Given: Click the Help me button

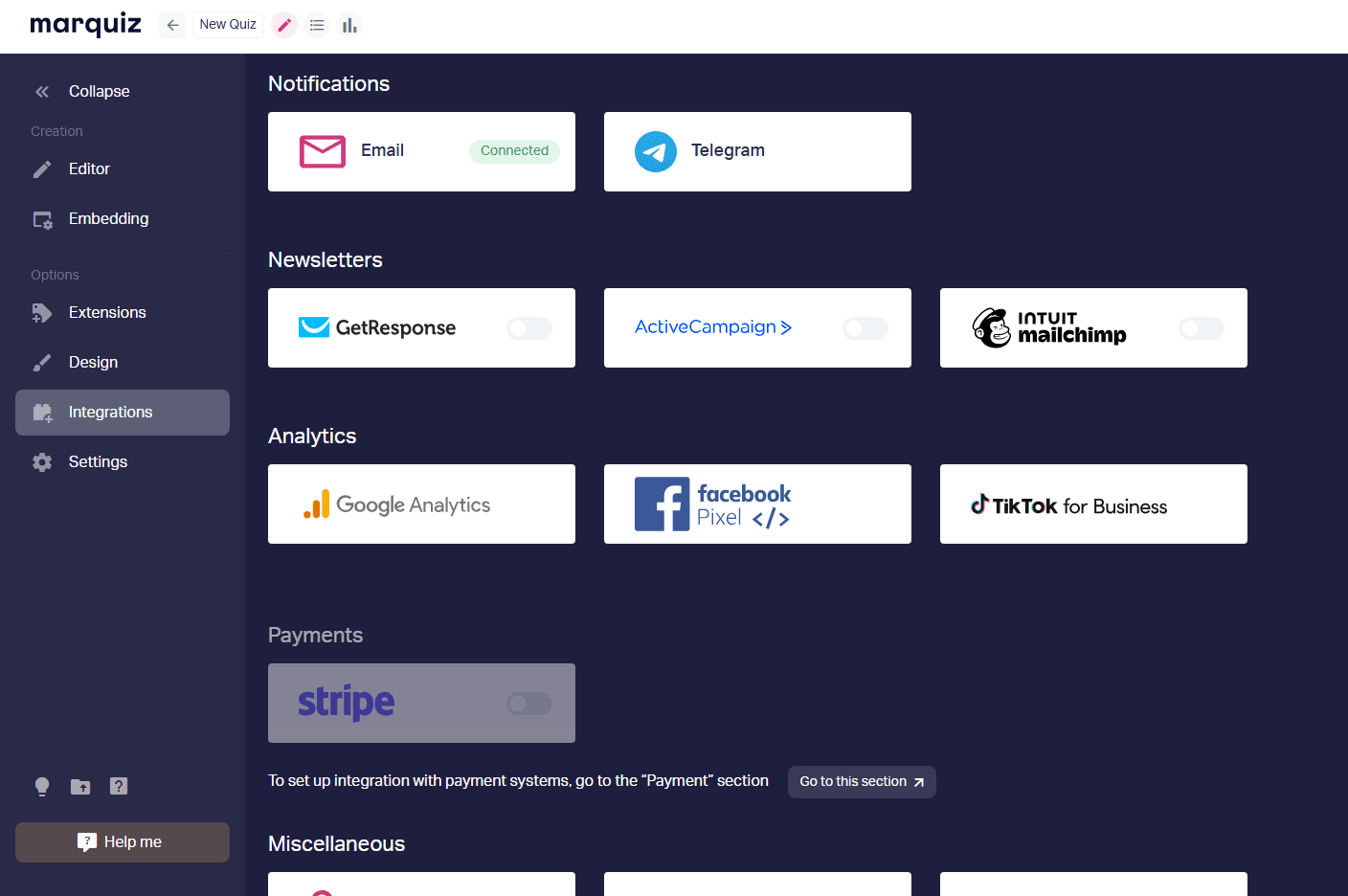Looking at the screenshot, I should click(x=123, y=842).
